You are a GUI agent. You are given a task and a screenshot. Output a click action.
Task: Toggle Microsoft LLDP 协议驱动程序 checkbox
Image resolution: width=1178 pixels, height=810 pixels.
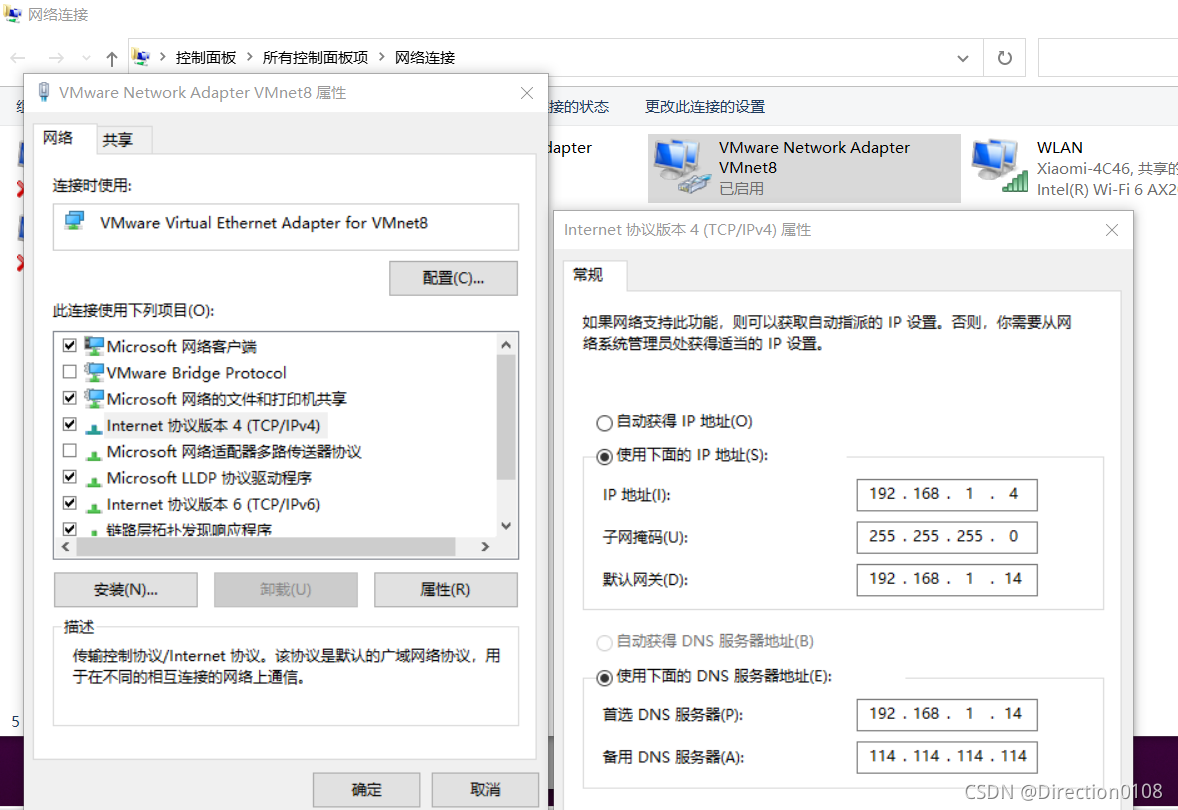click(70, 477)
